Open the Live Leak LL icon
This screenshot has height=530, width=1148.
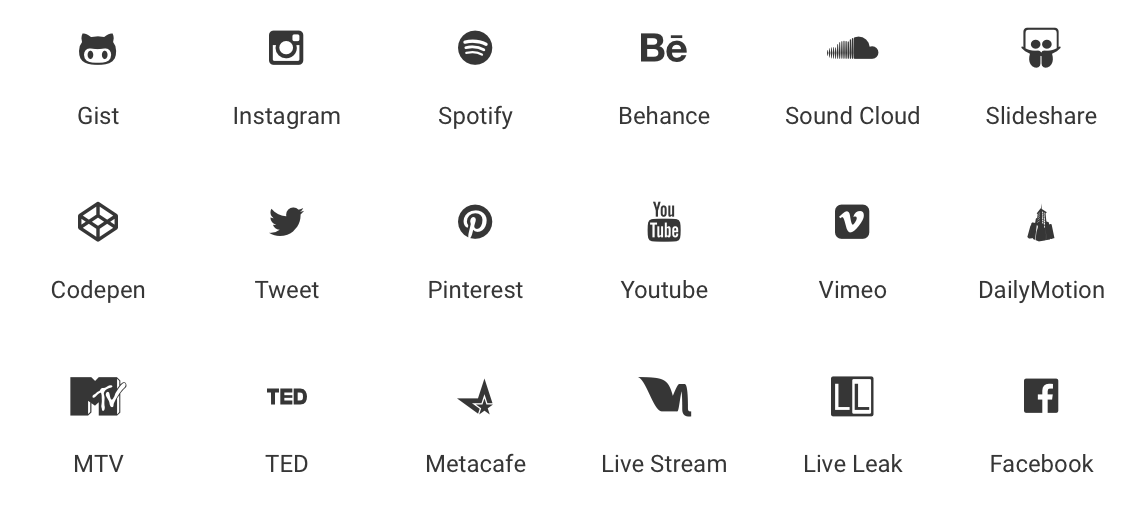(x=852, y=396)
